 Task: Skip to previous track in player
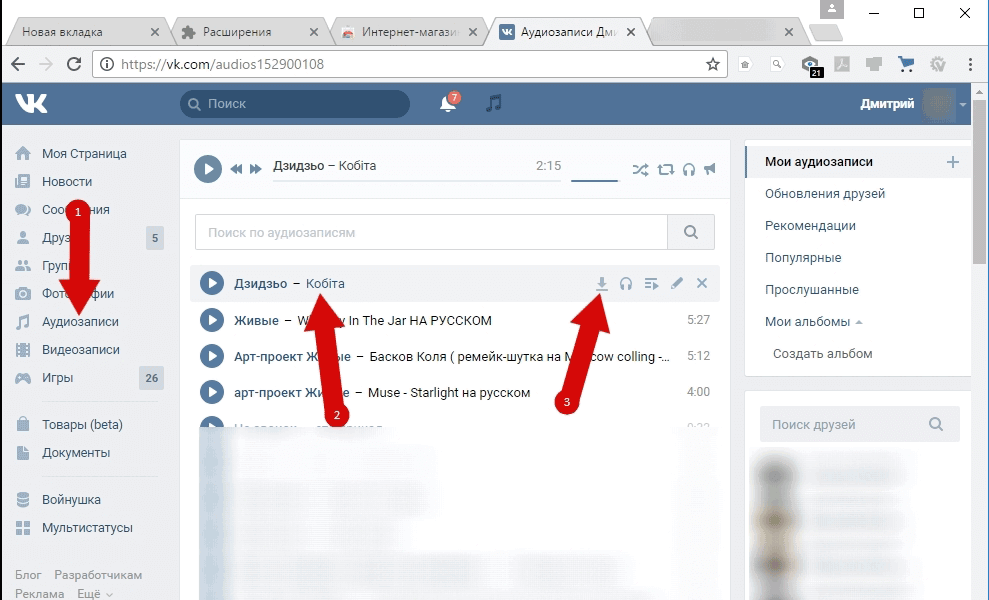click(x=237, y=169)
